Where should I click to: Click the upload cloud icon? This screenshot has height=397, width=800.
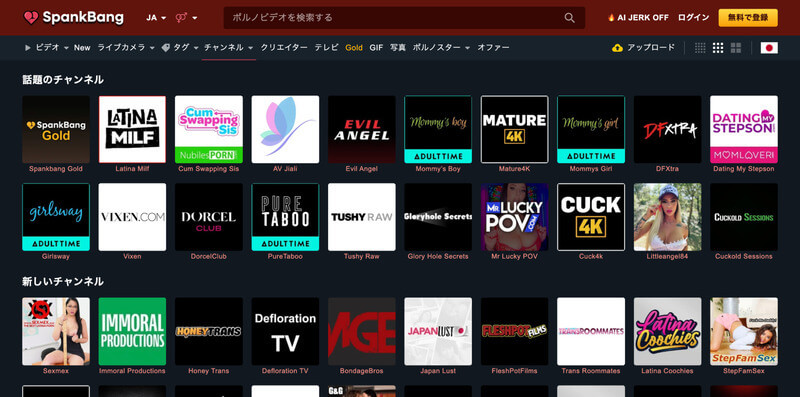point(617,48)
